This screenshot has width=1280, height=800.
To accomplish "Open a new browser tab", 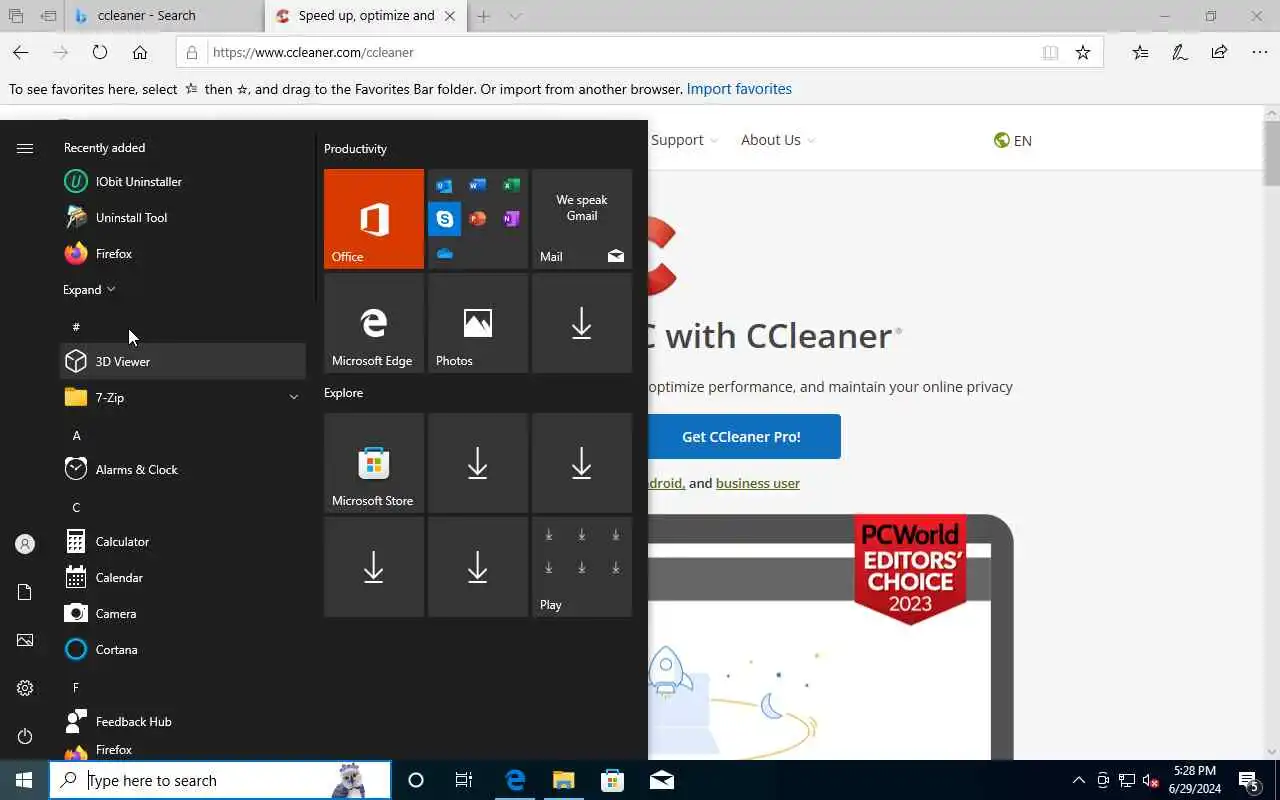I will coord(484,16).
